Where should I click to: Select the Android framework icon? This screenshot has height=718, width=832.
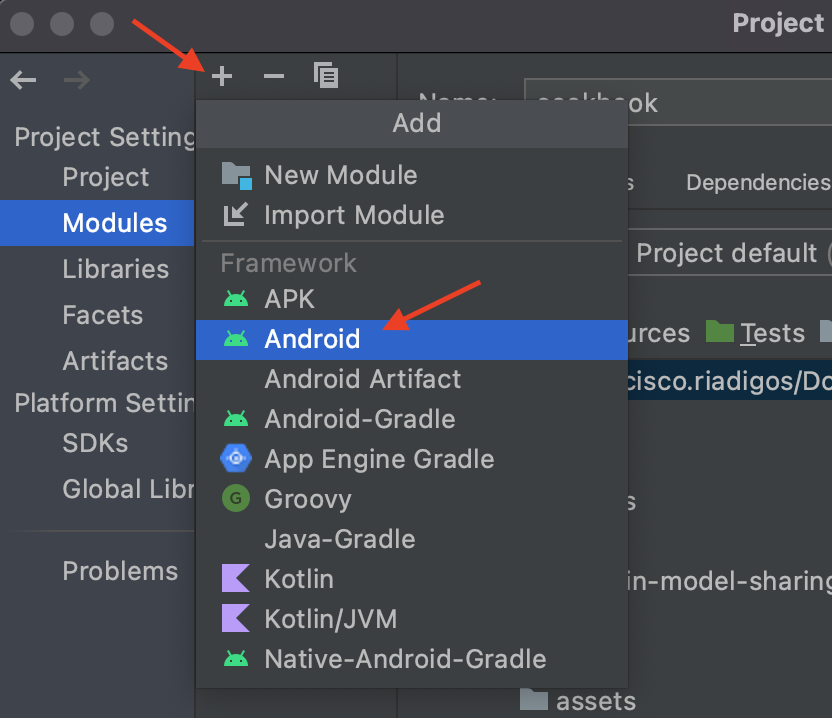tap(236, 339)
